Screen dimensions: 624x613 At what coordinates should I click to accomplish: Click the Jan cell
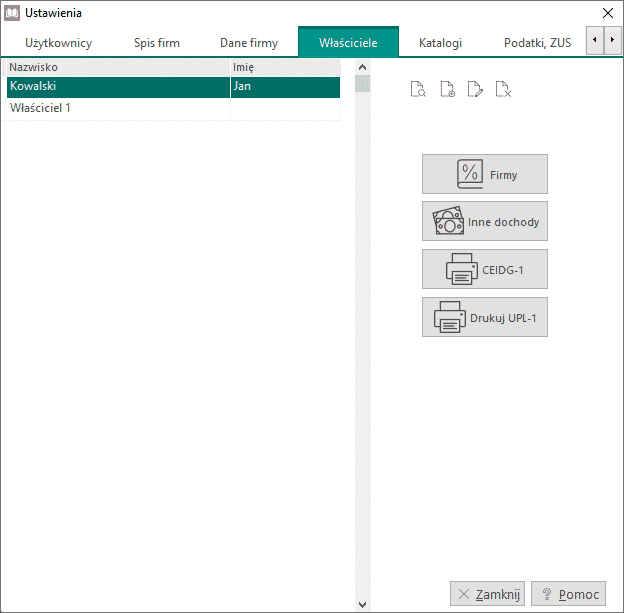(x=285, y=87)
